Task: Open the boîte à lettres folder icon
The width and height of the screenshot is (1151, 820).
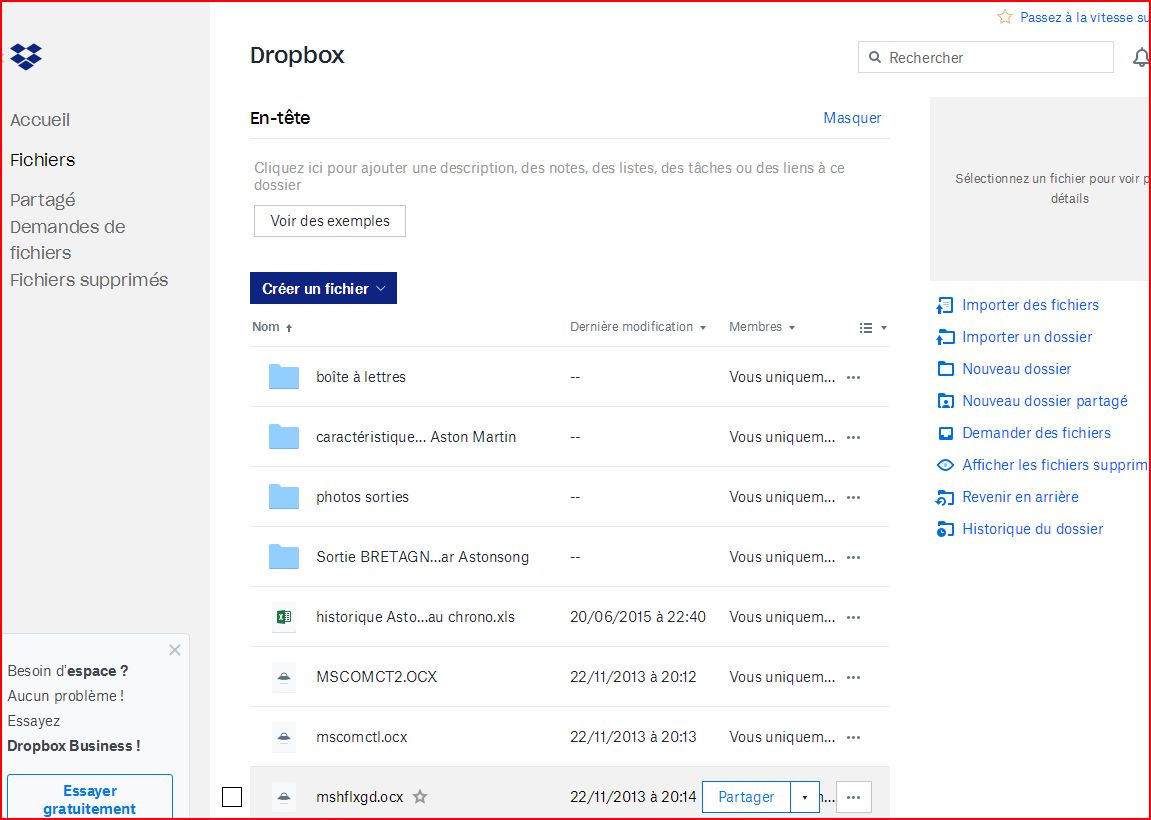Action: tap(283, 377)
